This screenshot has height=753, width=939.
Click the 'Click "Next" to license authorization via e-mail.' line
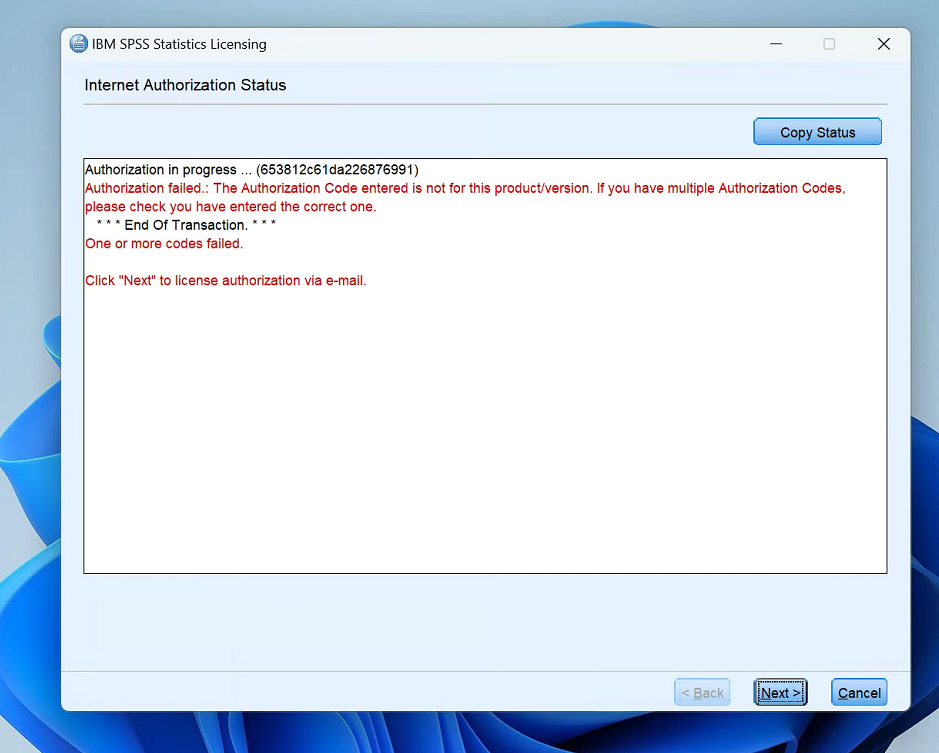click(x=226, y=280)
